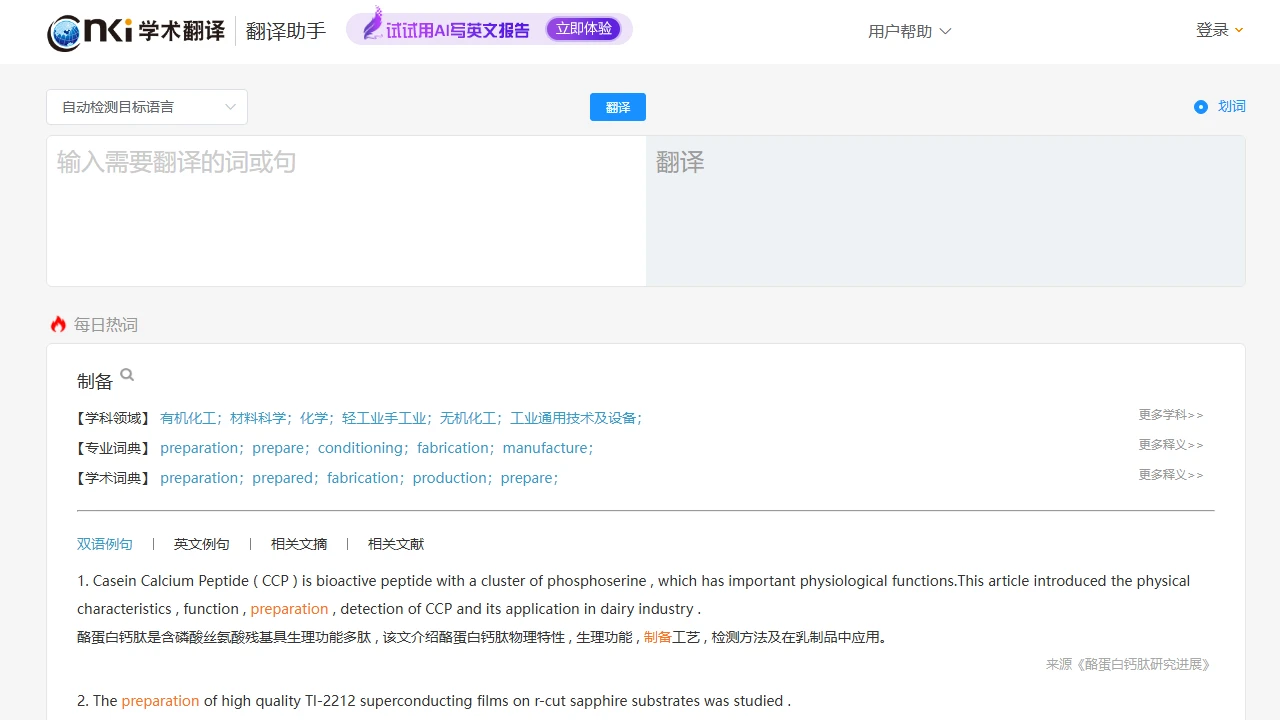Click the 立即体验 pill button on banner
This screenshot has height=720, width=1280.
click(x=583, y=29)
